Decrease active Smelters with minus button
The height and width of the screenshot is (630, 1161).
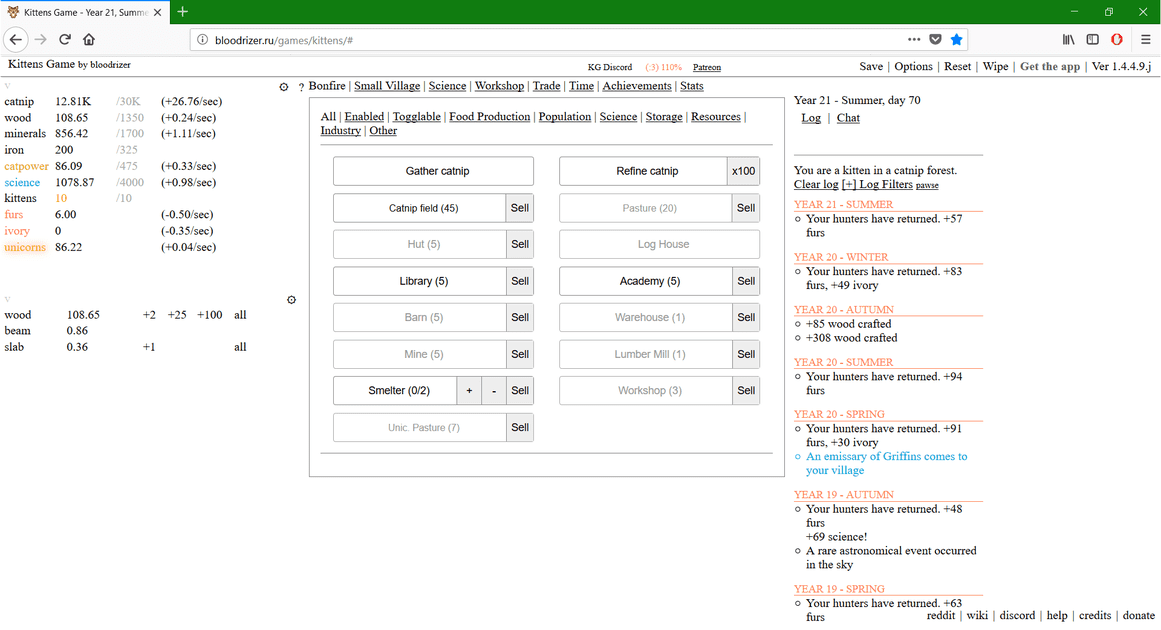(x=494, y=390)
